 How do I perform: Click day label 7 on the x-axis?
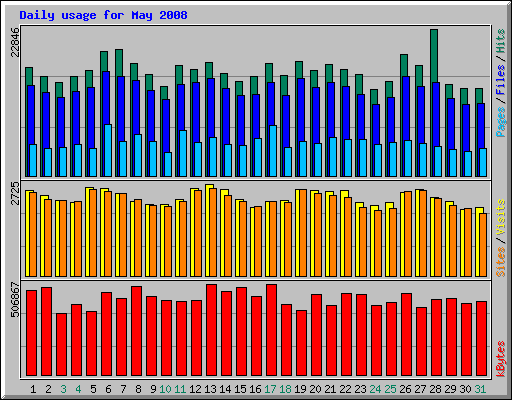tap(123, 389)
